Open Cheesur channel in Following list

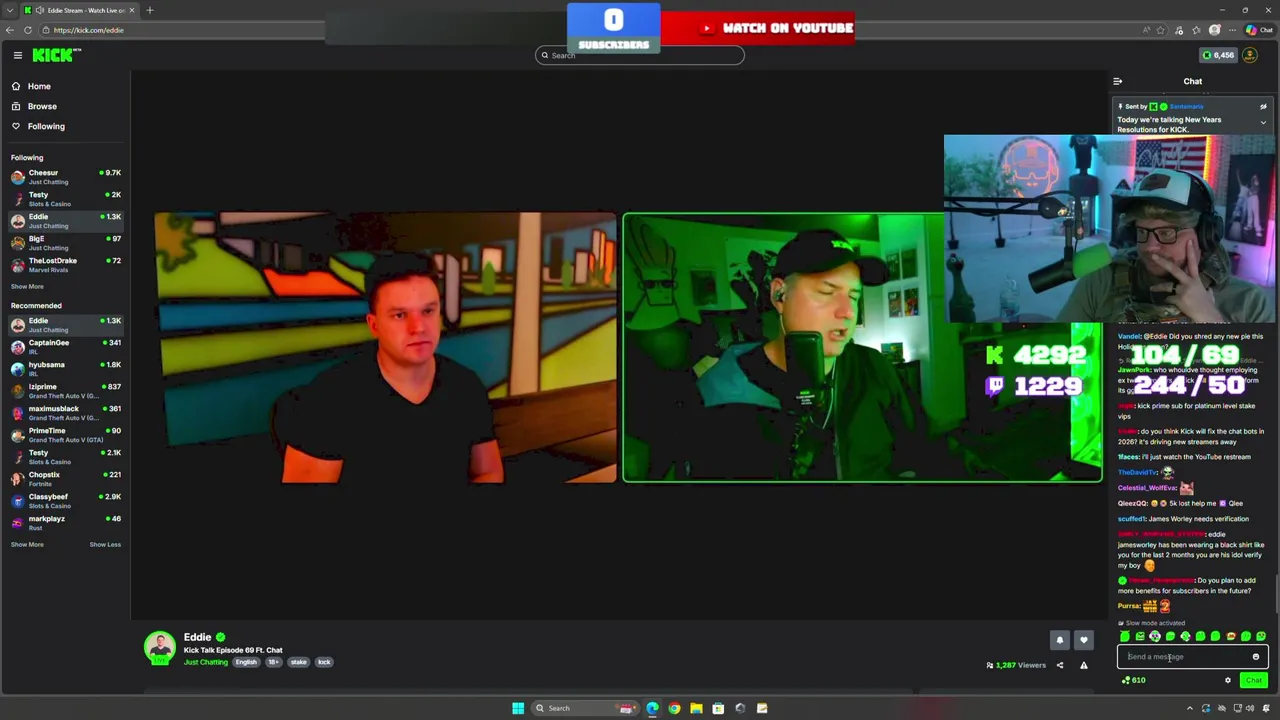coord(65,177)
